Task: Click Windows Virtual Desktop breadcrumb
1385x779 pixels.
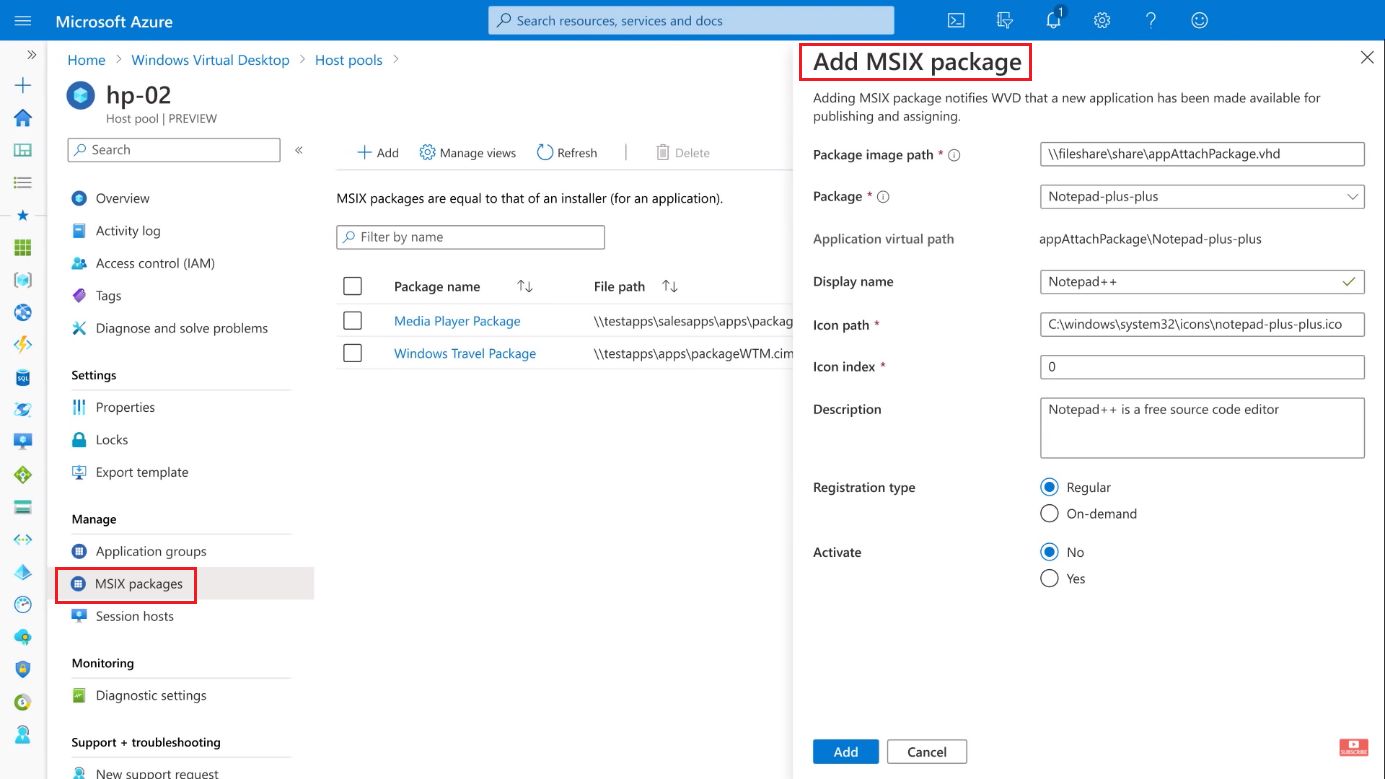Action: (x=210, y=60)
